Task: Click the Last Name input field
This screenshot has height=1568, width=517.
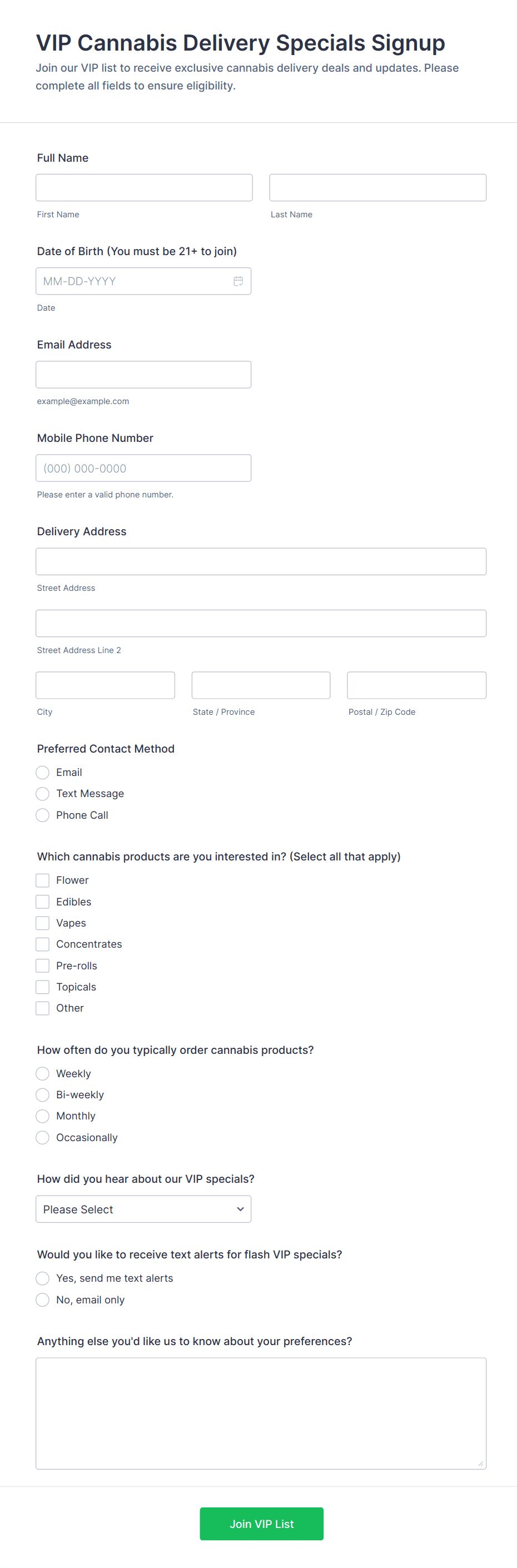Action: coord(377,187)
